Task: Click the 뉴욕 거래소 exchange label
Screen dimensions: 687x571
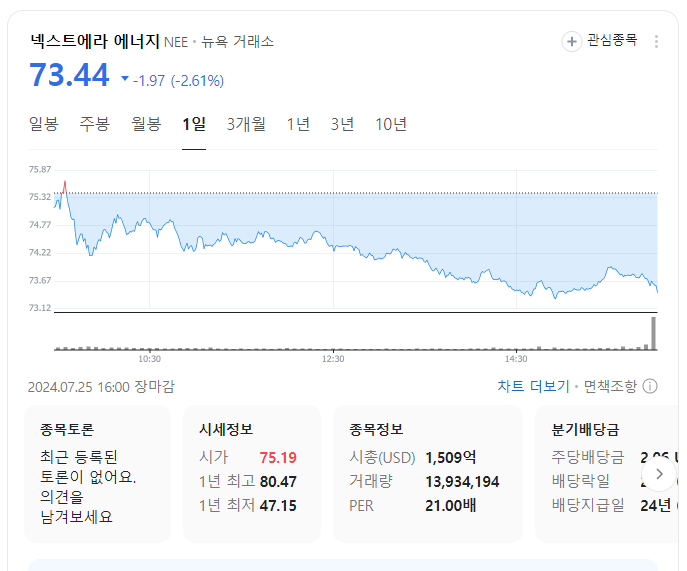Action: tap(237, 42)
